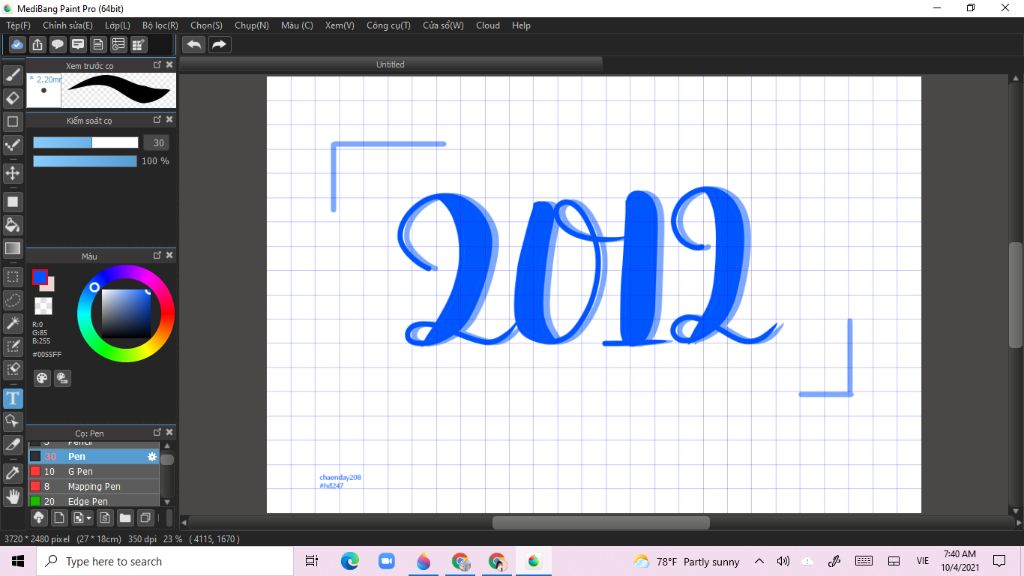Image resolution: width=1024 pixels, height=576 pixels.
Task: Close the Xem trước cọ panel
Action: tap(170, 65)
